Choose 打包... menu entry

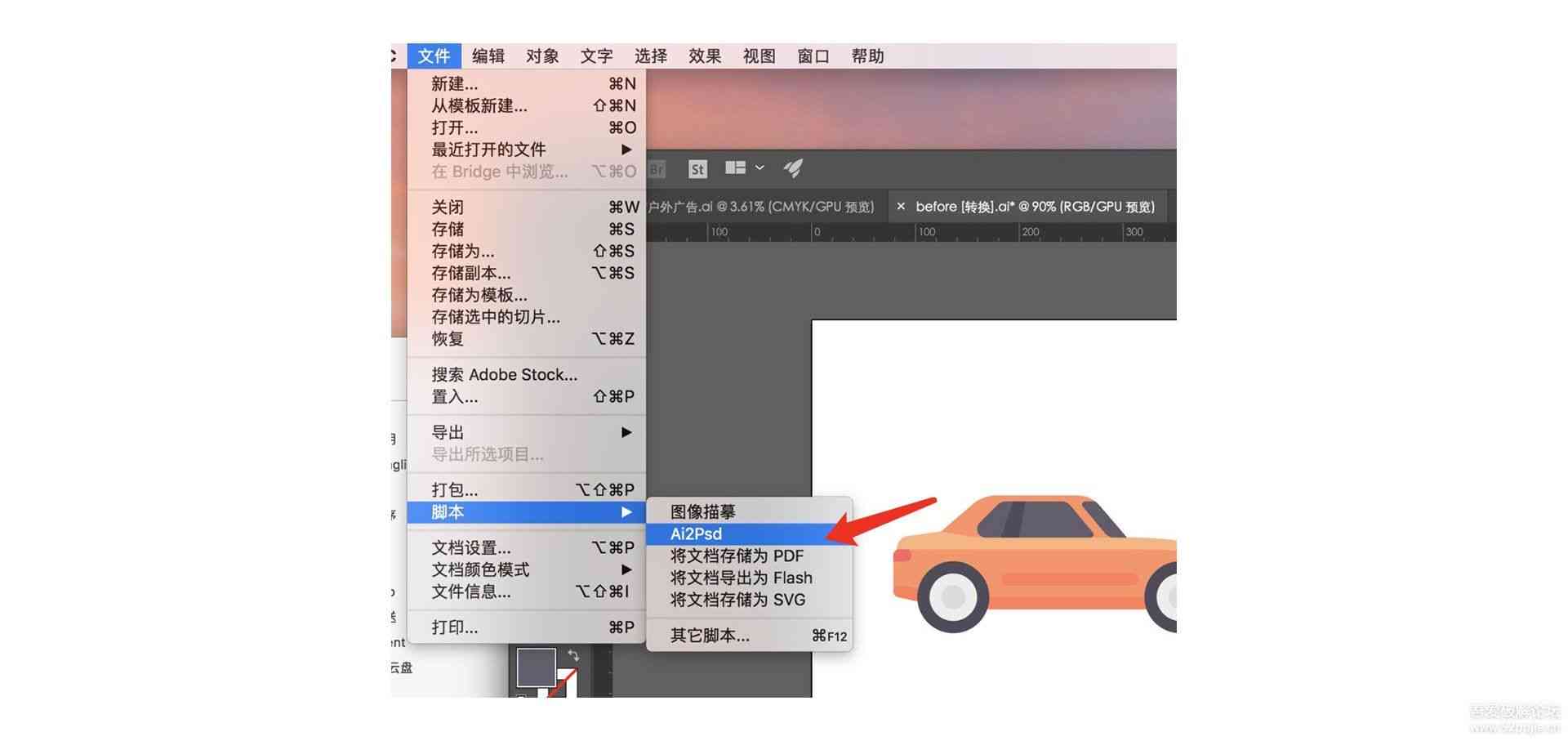point(527,489)
